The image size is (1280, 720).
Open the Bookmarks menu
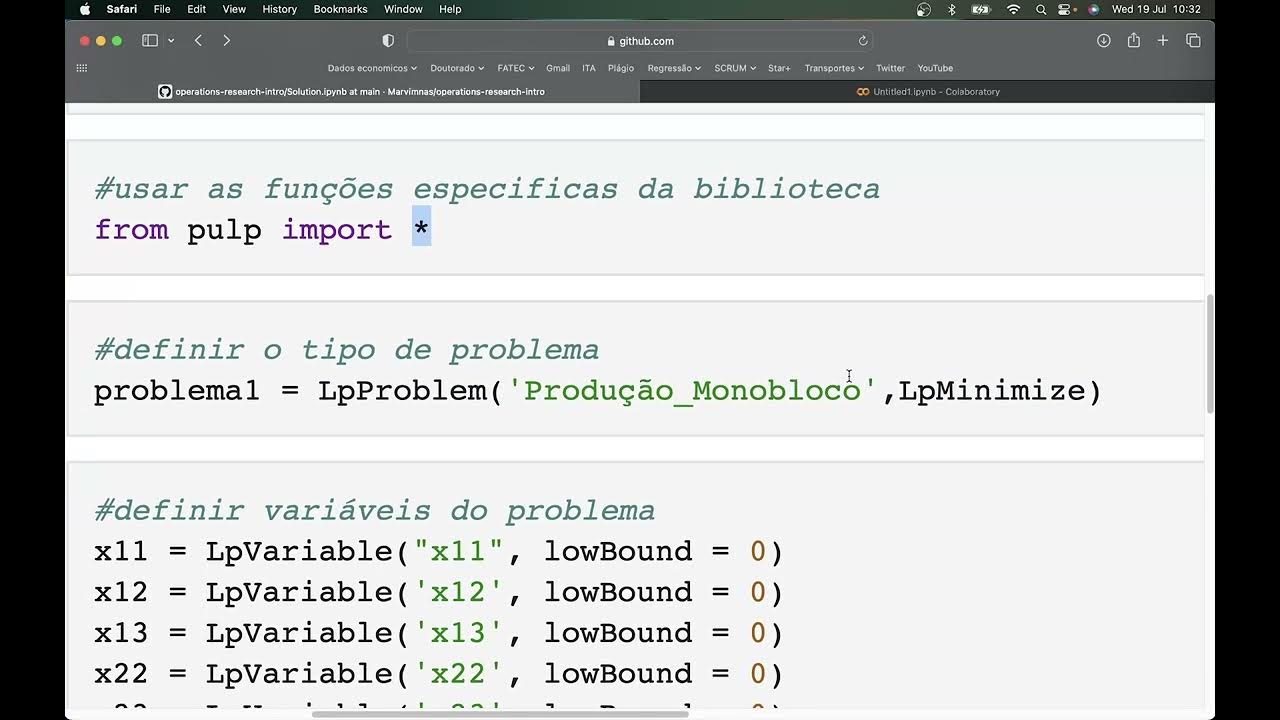tap(340, 9)
